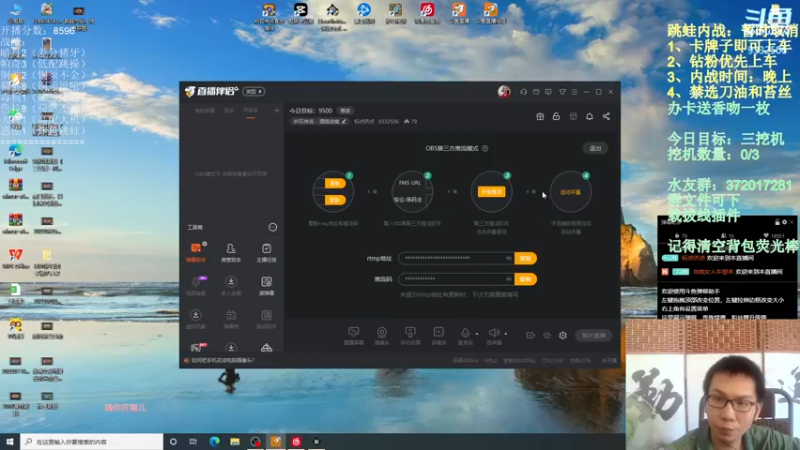Click help icon next to OBS第三方推流模式
This screenshot has height=450, width=800.
(485, 148)
